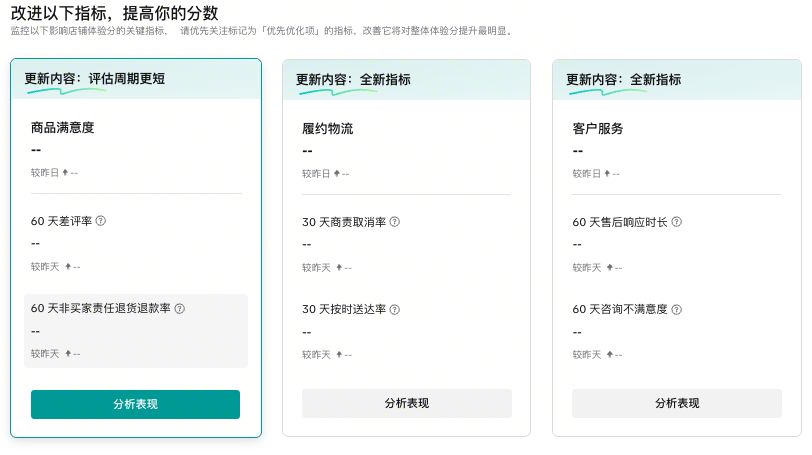Click the 改进以下指标，提高你的分数 page heading
The height and width of the screenshot is (455, 812).
[114, 12]
